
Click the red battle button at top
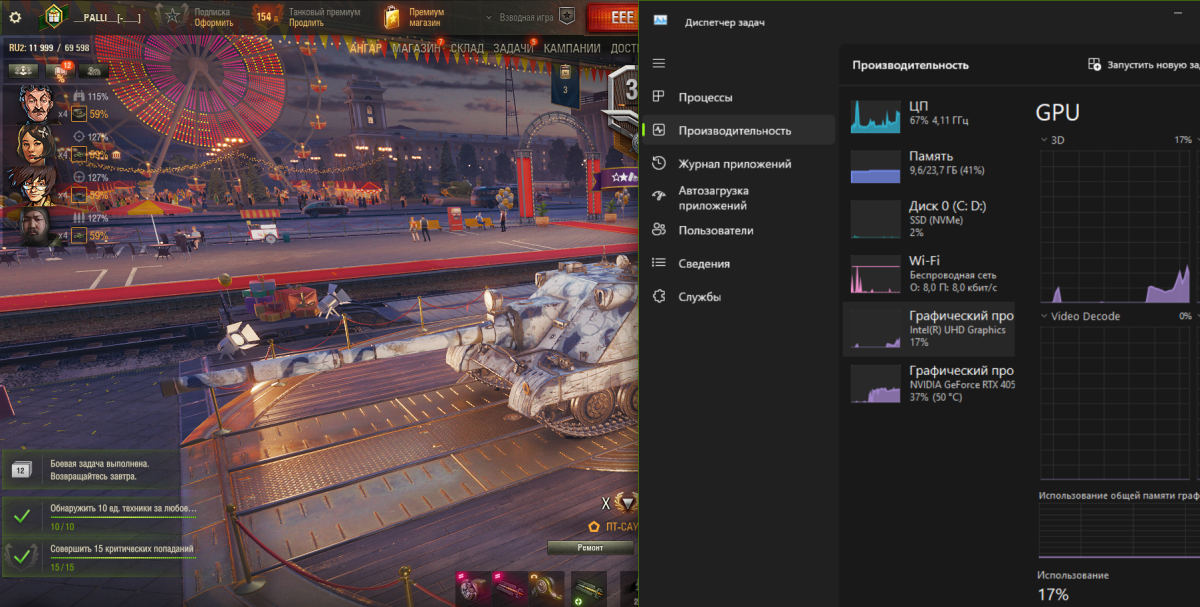point(613,17)
